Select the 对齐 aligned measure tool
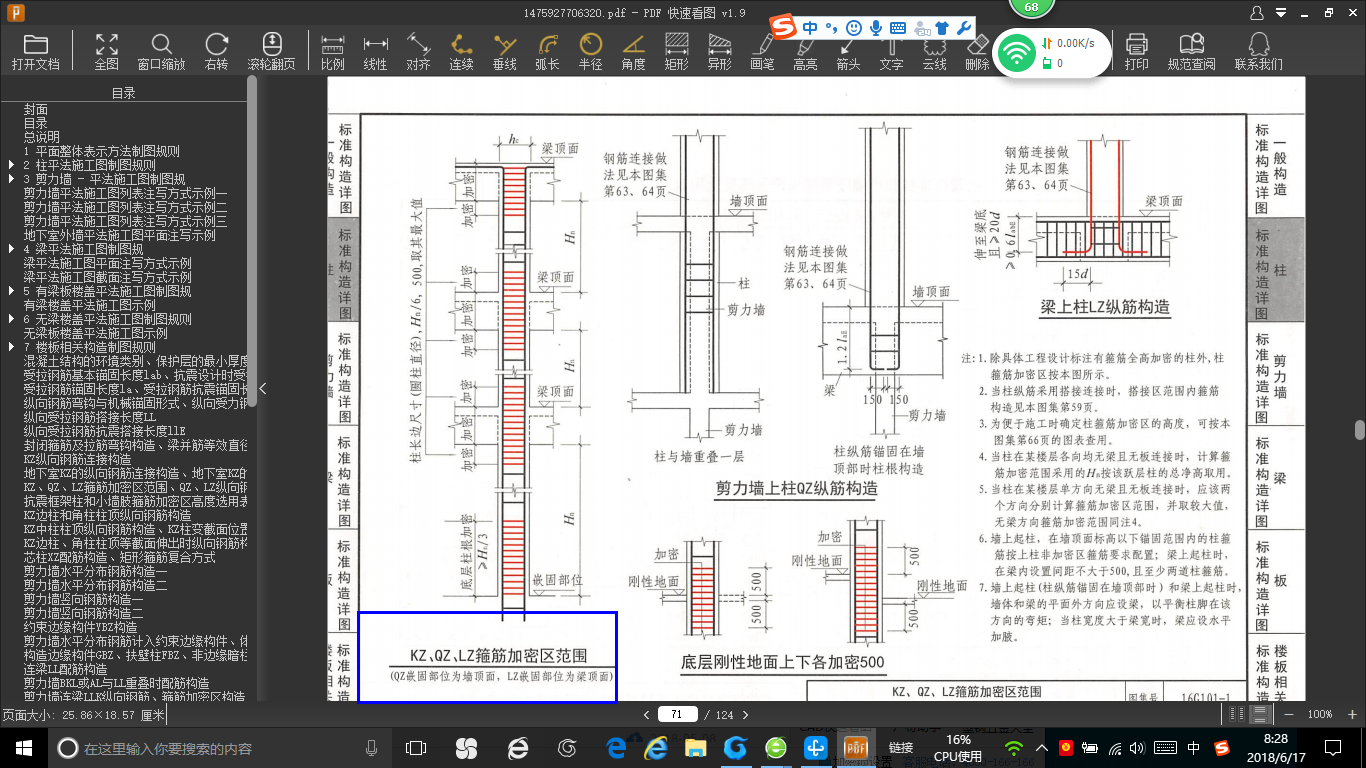Screen dimensions: 1366x768 pos(419,52)
